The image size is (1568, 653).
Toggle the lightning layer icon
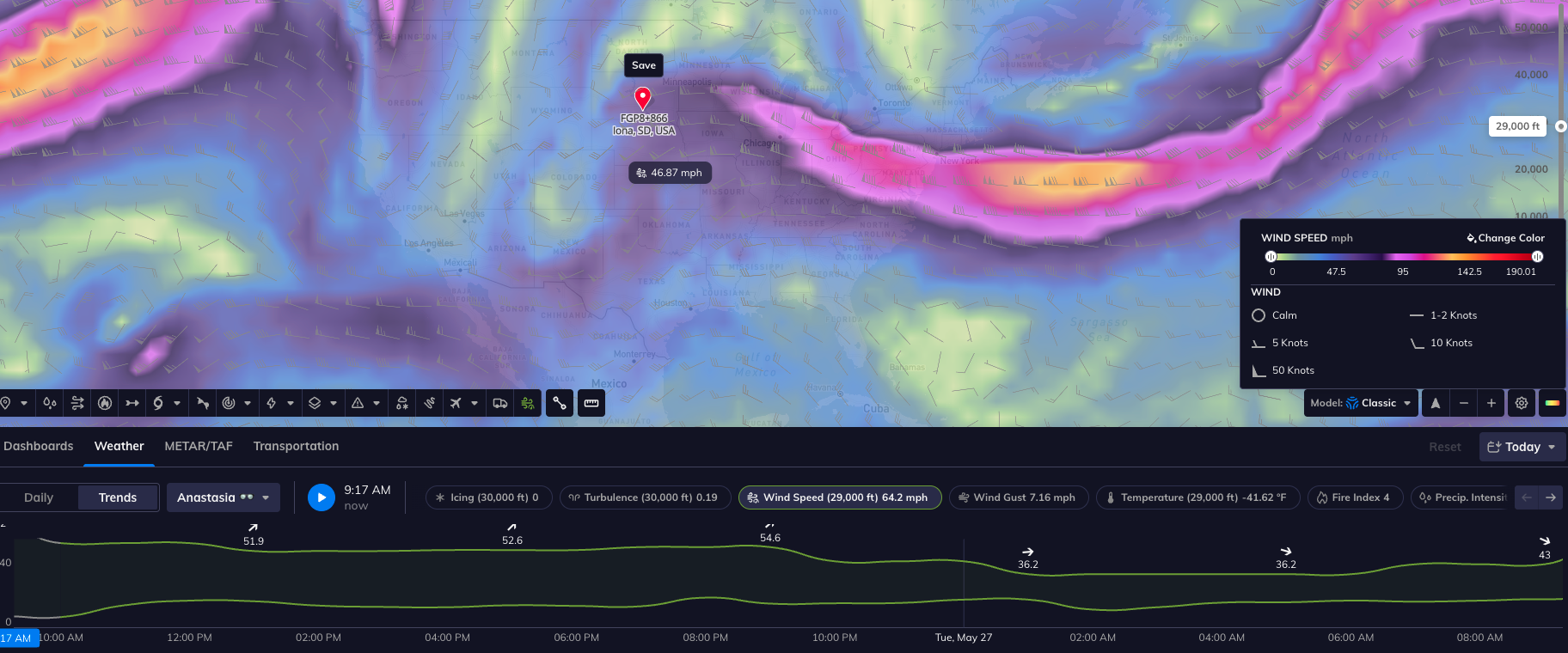pyautogui.click(x=272, y=403)
